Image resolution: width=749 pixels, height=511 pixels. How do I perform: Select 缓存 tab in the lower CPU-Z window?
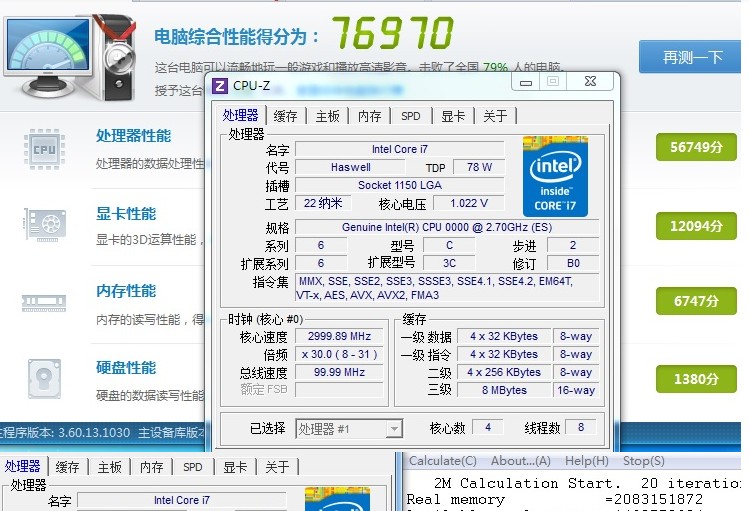tap(67, 467)
